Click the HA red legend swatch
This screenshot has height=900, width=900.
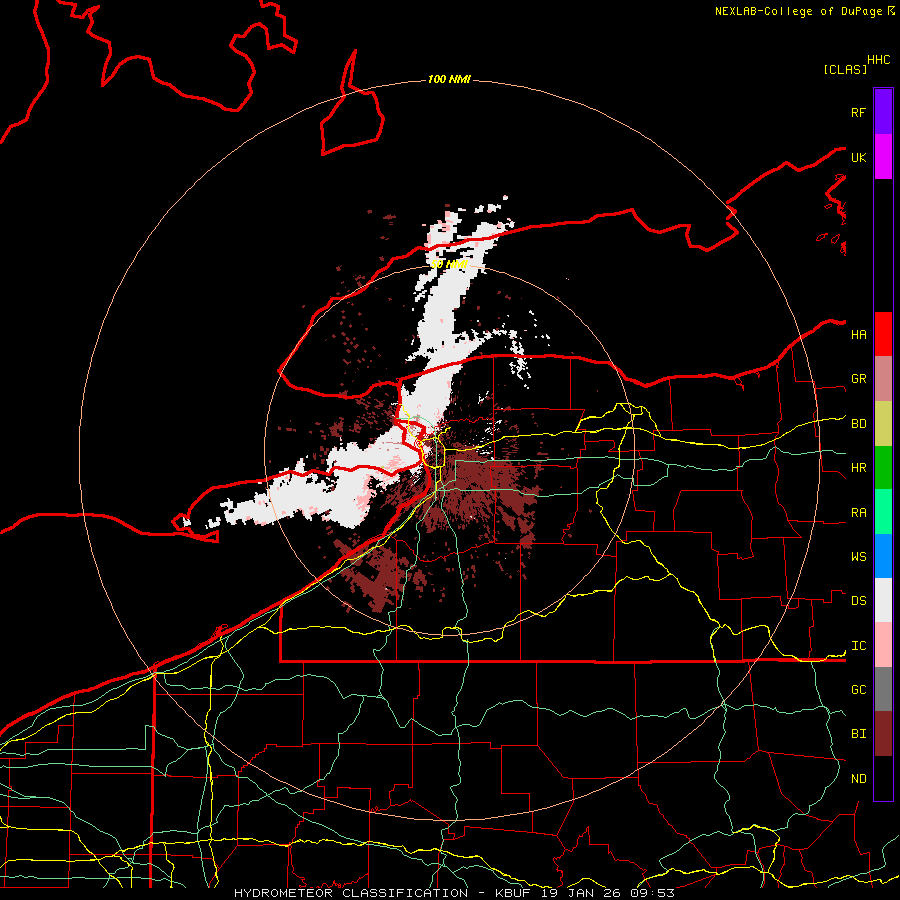pyautogui.click(x=883, y=334)
